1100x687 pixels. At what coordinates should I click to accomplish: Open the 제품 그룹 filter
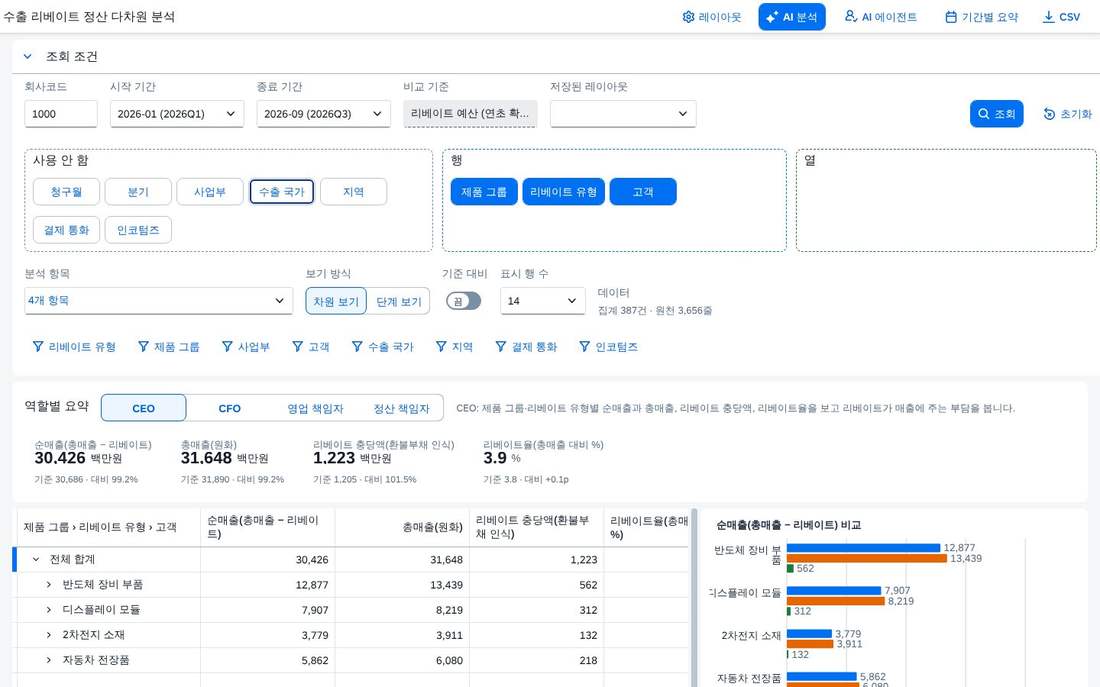[x=169, y=347]
